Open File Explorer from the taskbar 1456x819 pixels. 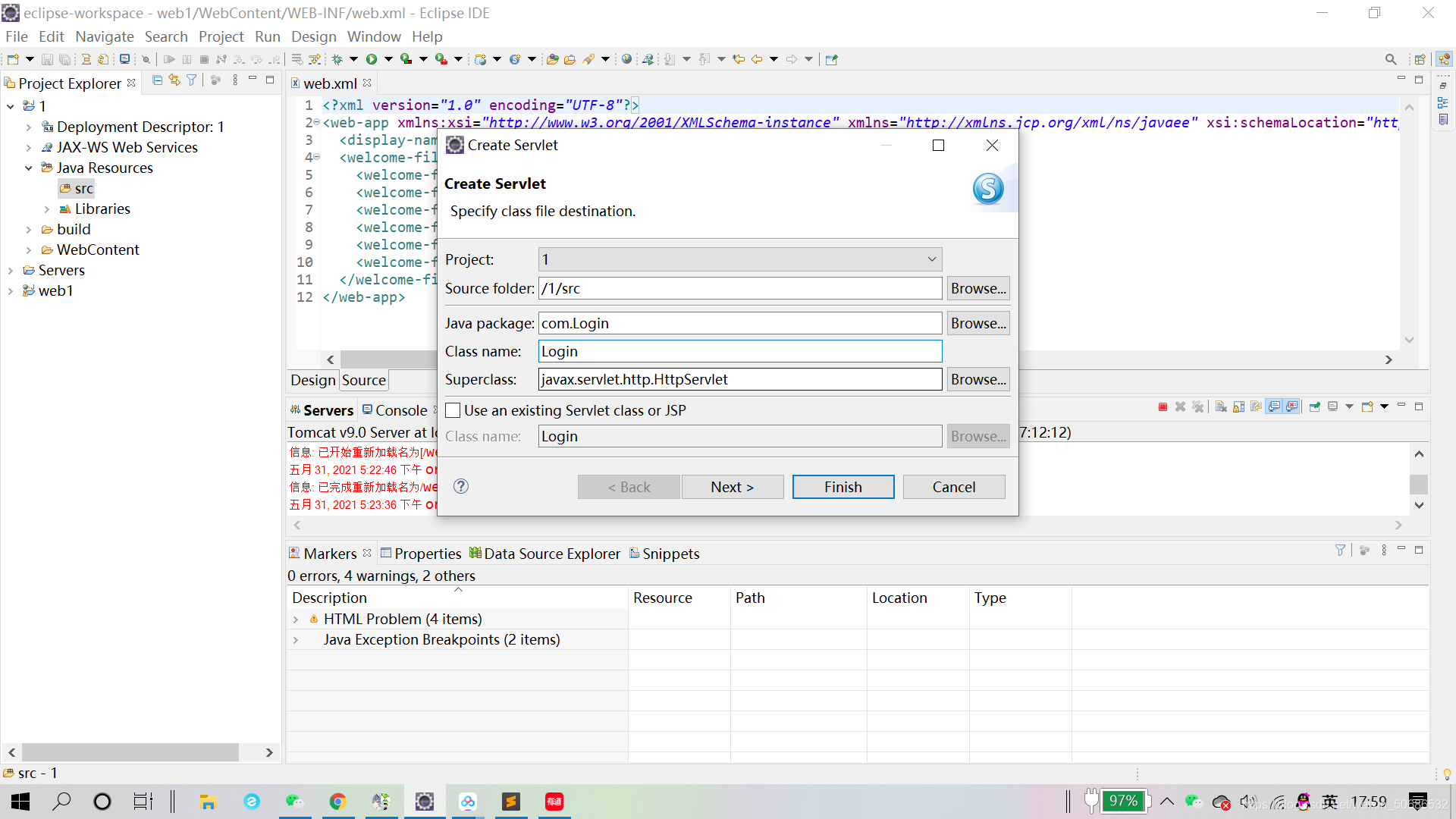208,802
